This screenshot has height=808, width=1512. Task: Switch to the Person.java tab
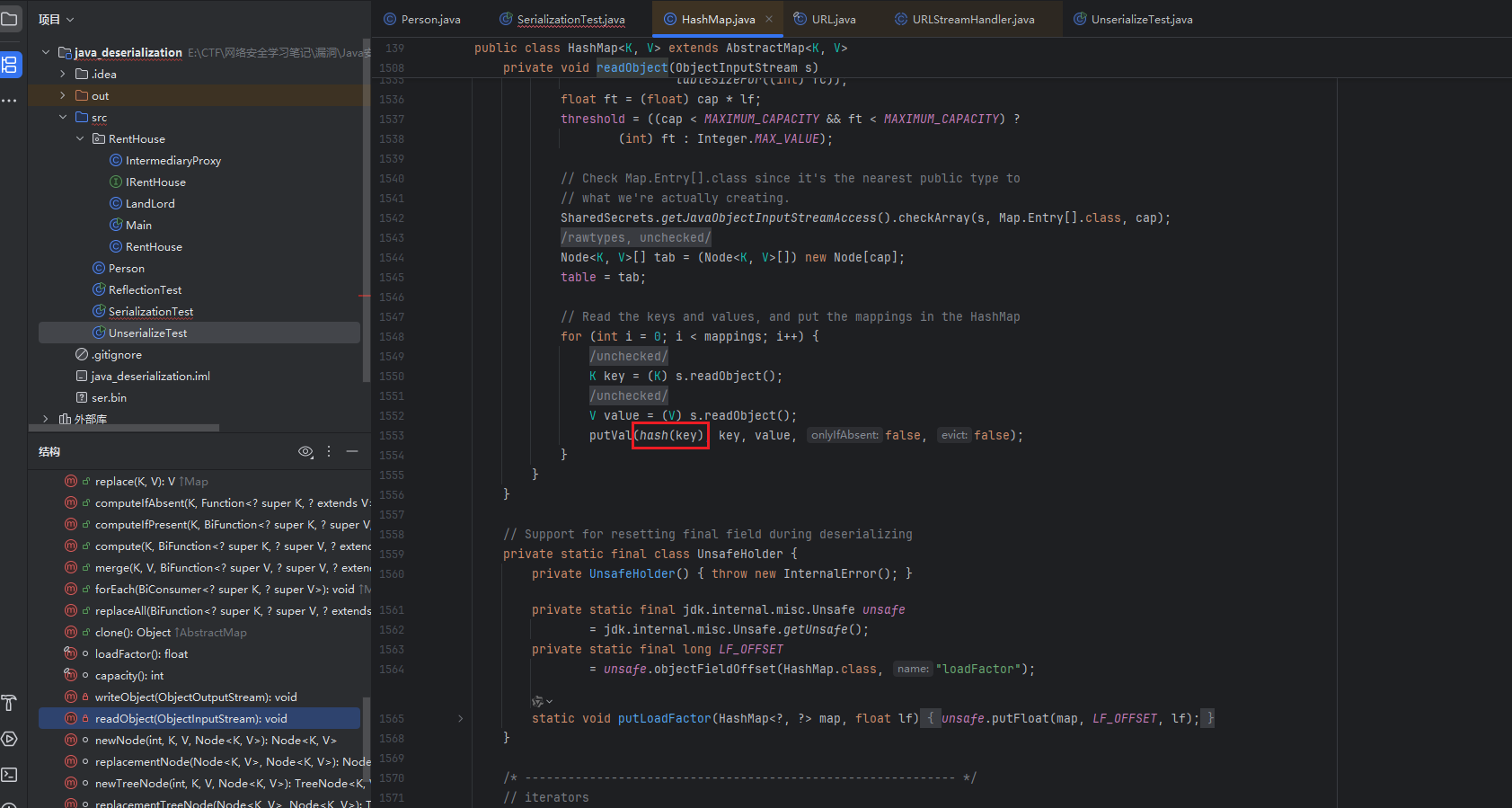[x=429, y=19]
